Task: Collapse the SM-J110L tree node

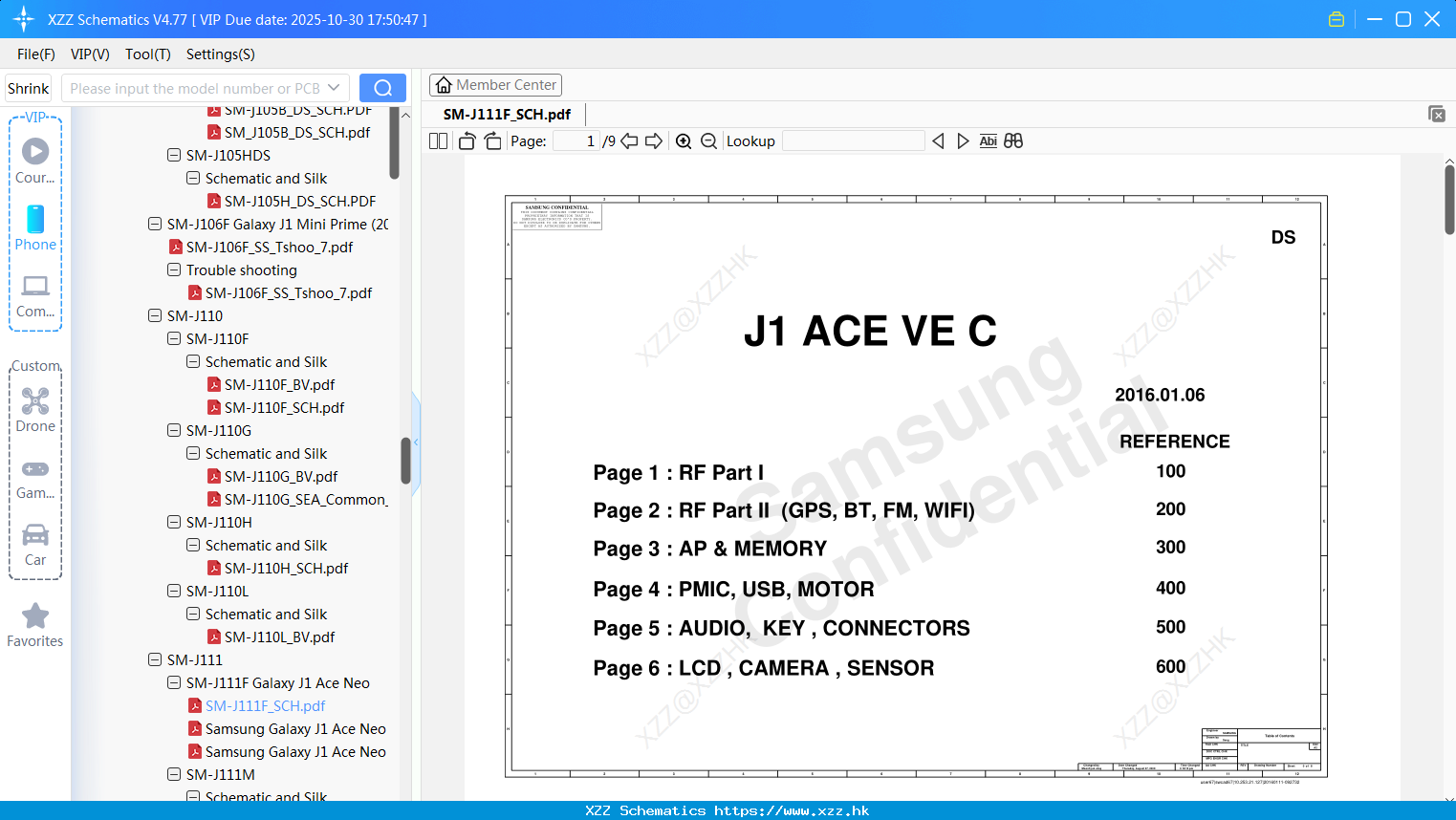Action: [174, 591]
